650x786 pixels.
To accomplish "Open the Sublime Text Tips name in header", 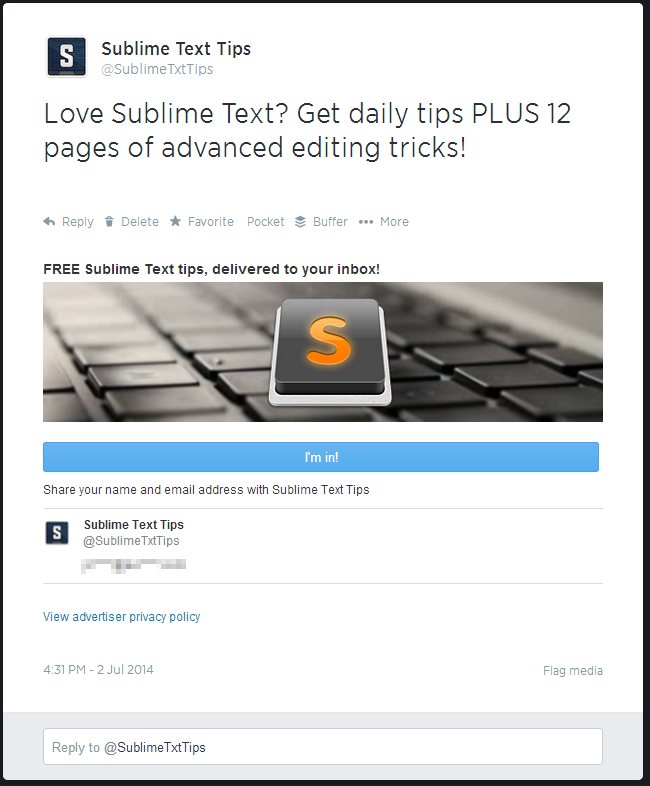I will click(x=176, y=49).
